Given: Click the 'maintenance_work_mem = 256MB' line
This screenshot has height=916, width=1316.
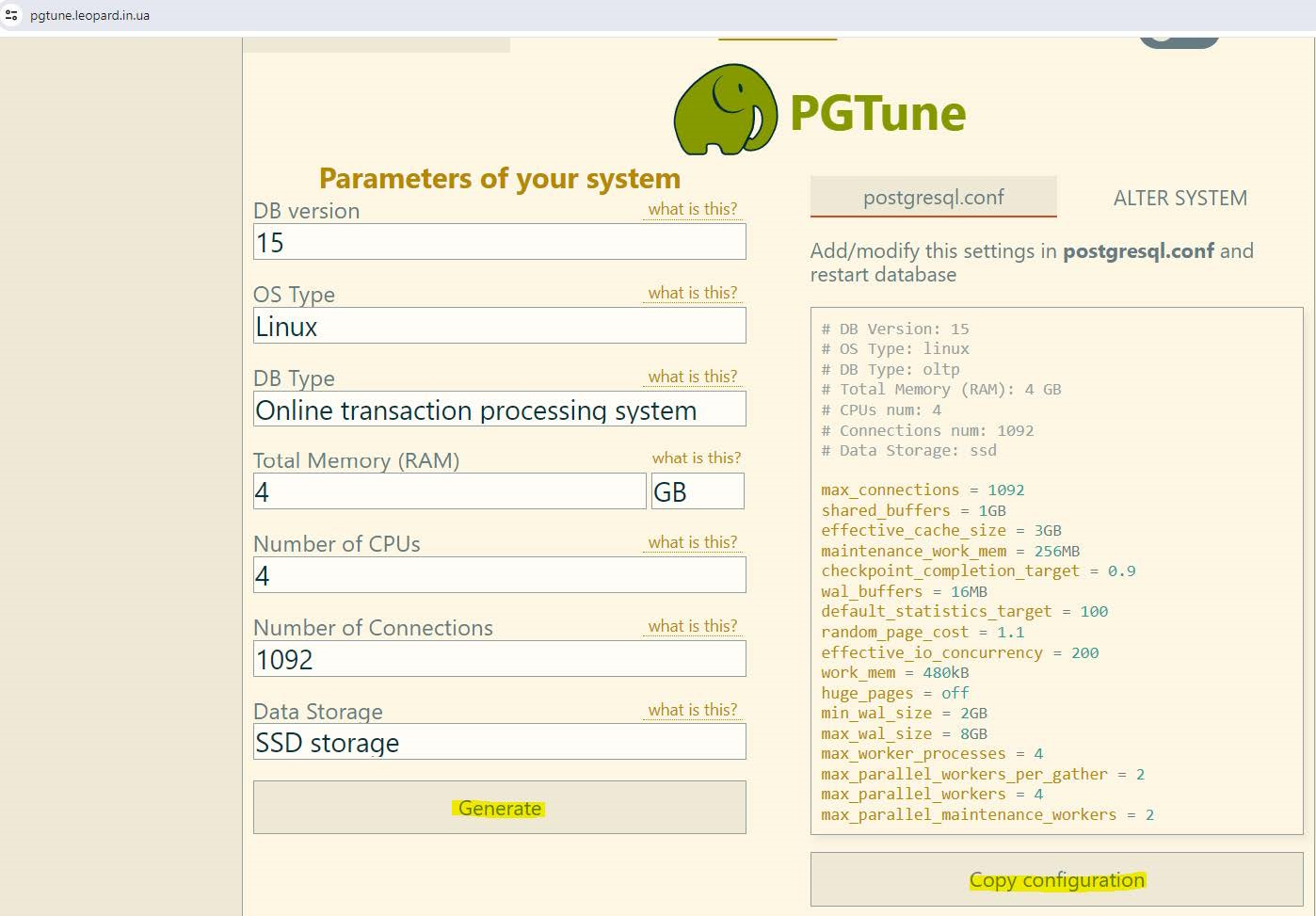Looking at the screenshot, I should tap(951, 551).
